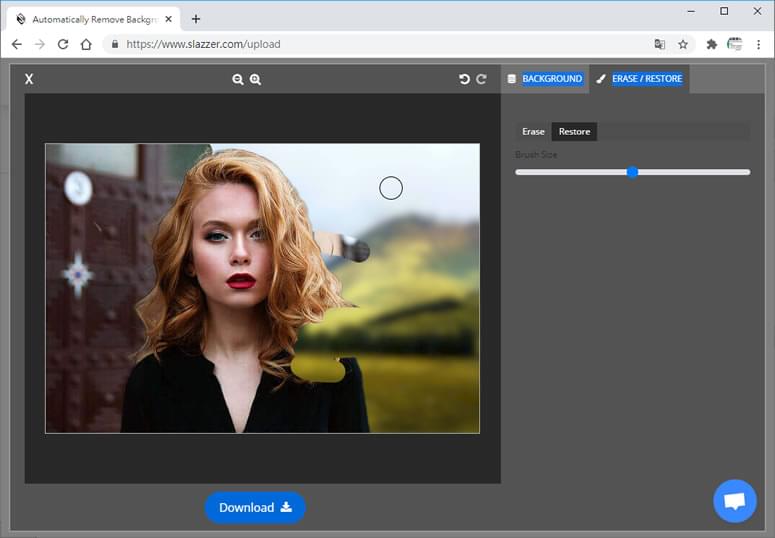775x538 pixels.
Task: Redo the last brush stroke
Action: 481,79
